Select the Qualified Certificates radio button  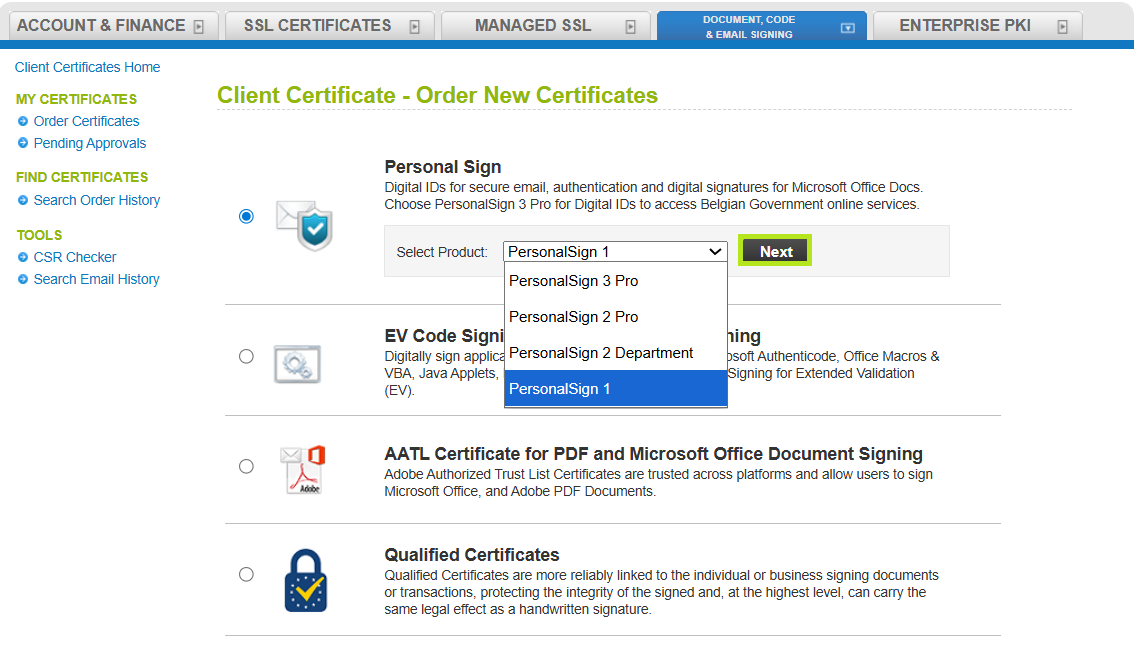tap(246, 573)
